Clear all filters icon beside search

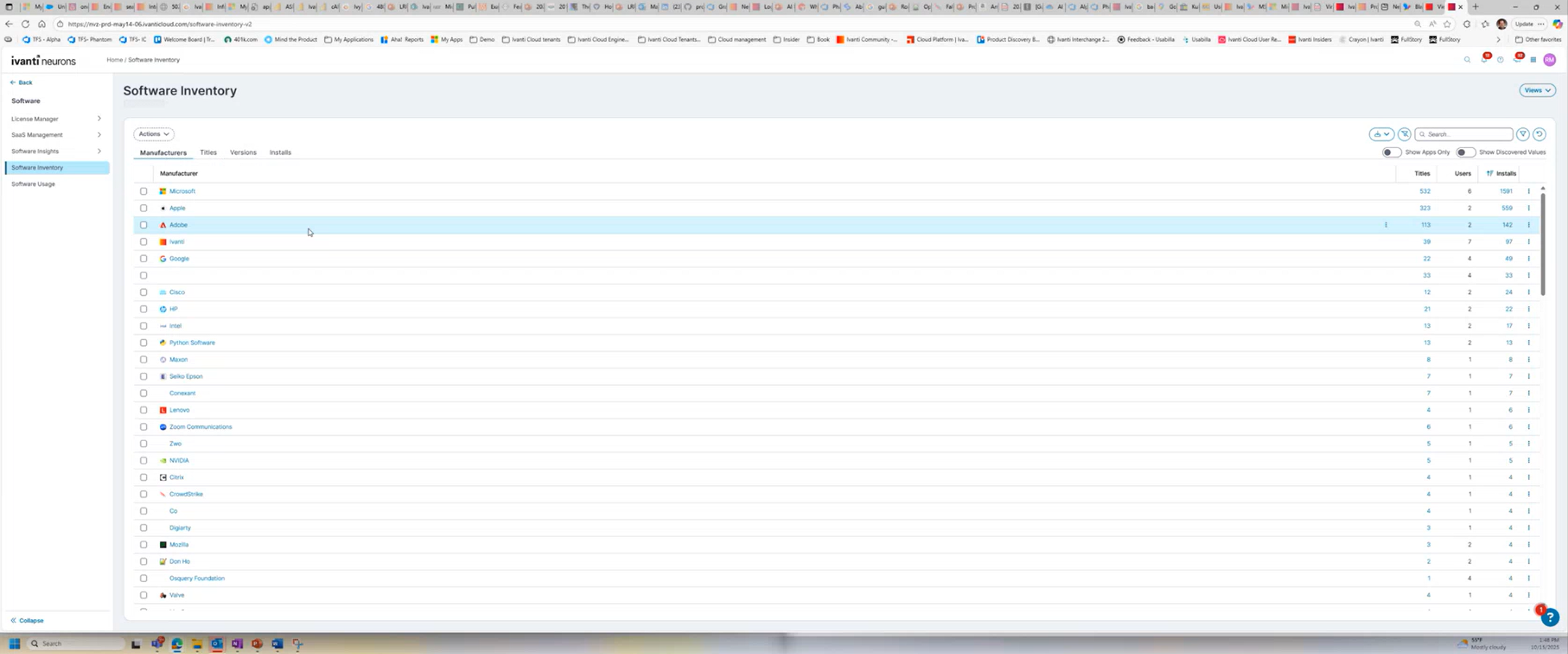pyautogui.click(x=1405, y=134)
